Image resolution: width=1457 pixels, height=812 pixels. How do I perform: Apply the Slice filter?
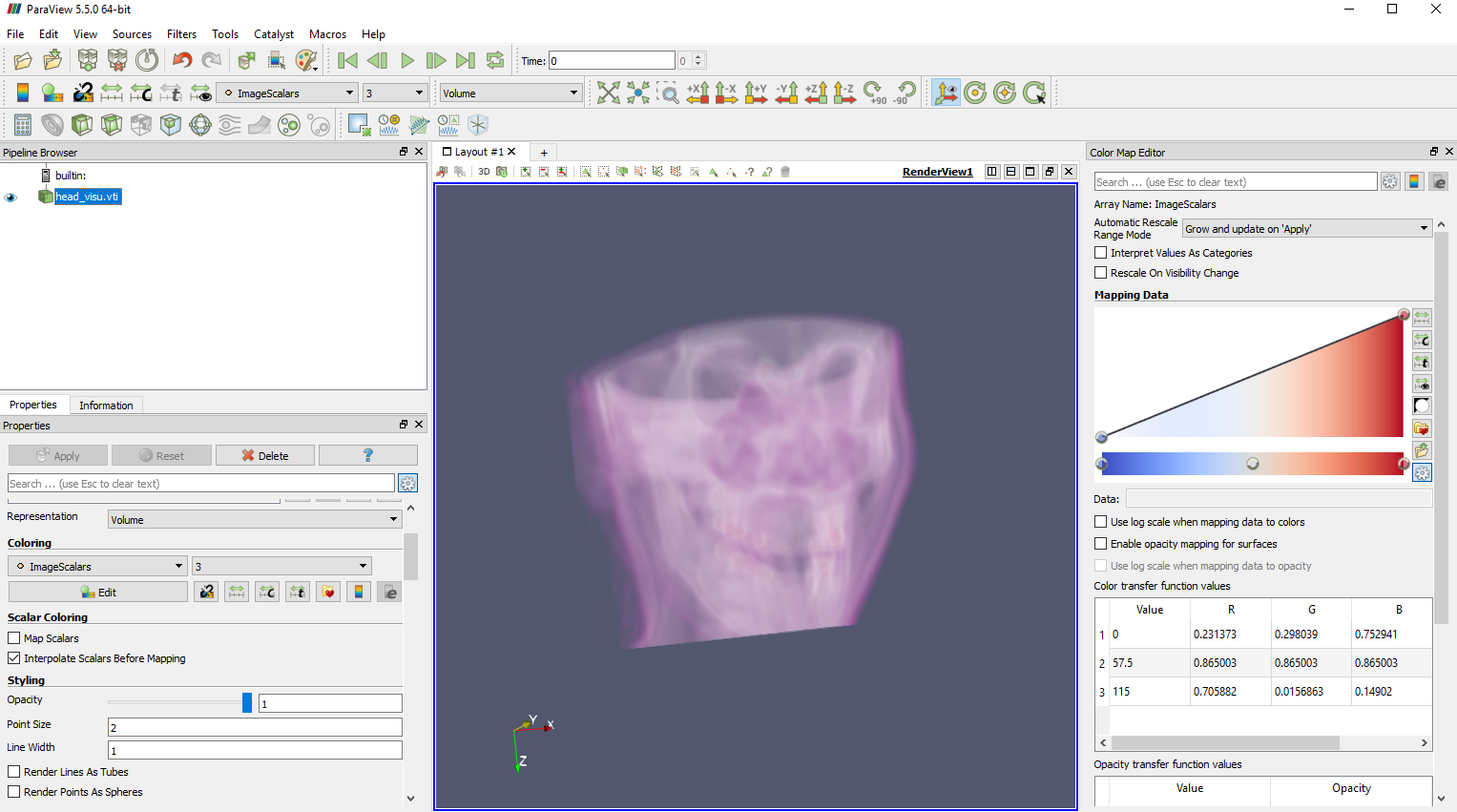click(111, 124)
